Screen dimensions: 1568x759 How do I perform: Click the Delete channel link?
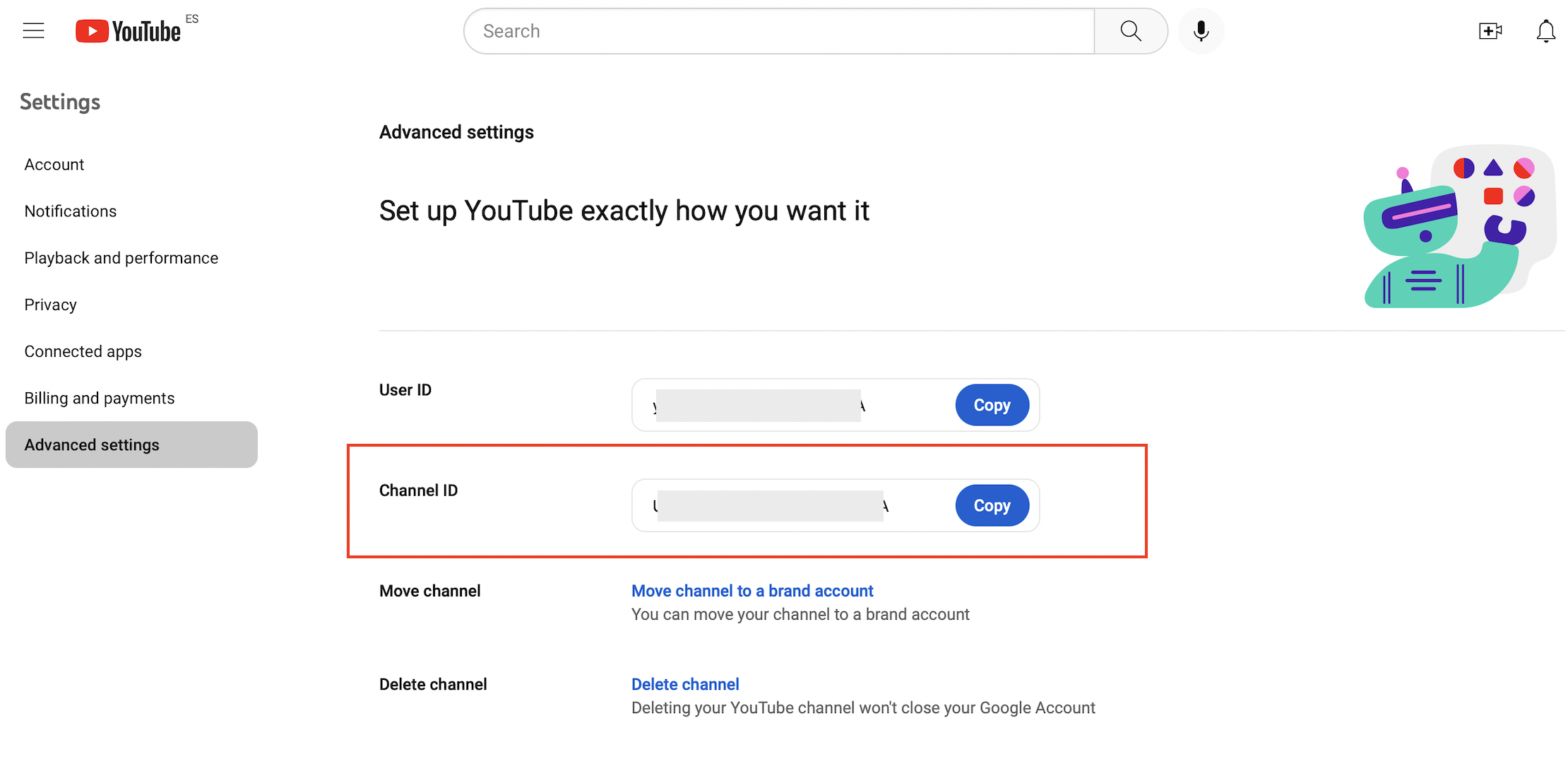coord(685,684)
